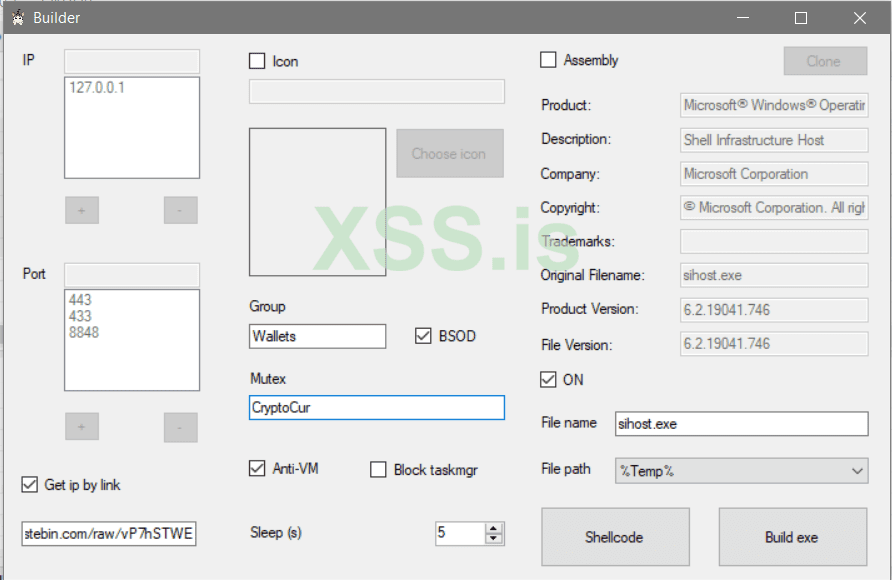The height and width of the screenshot is (580, 892).
Task: Close the Builder window
Action: 860,18
